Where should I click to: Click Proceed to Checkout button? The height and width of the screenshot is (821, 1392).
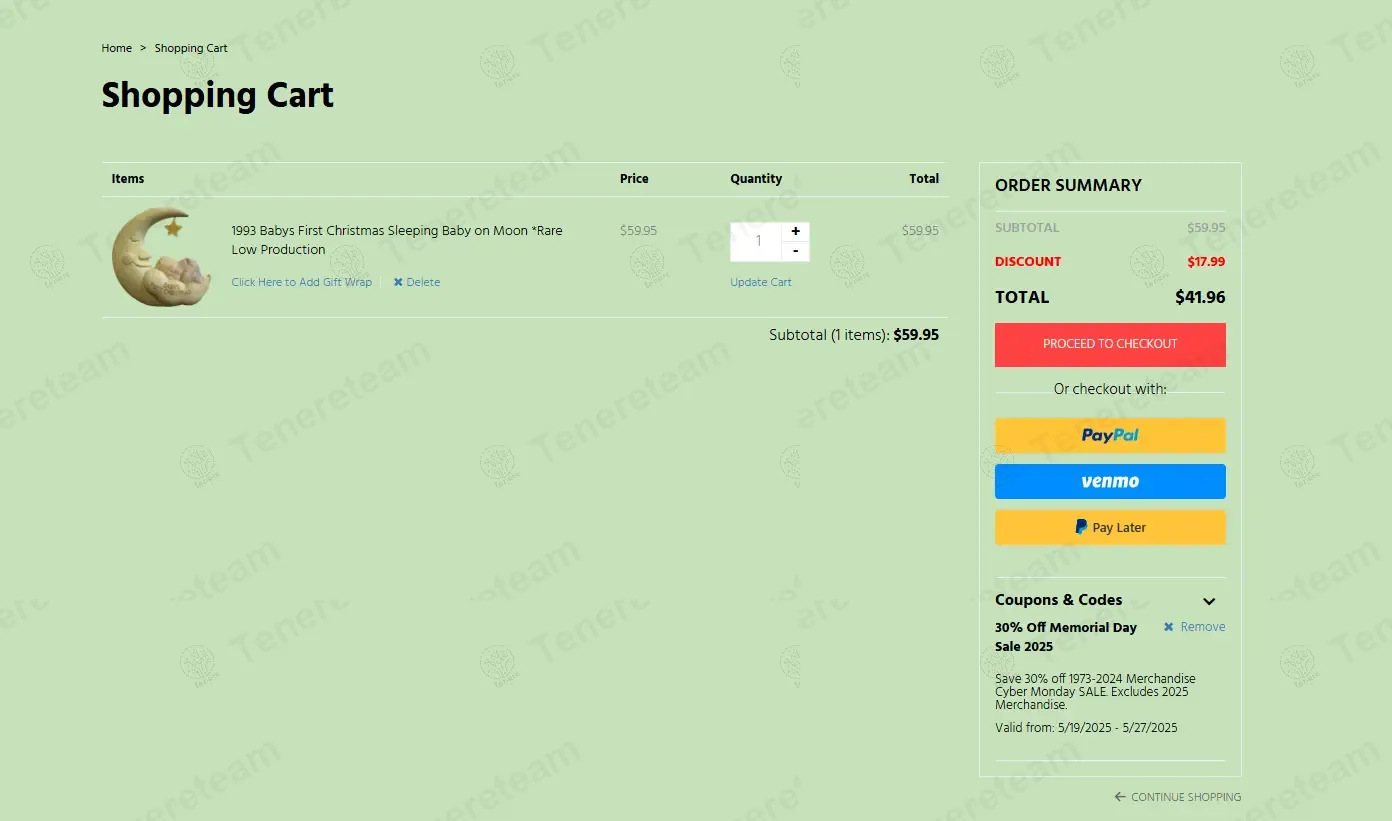(1110, 344)
